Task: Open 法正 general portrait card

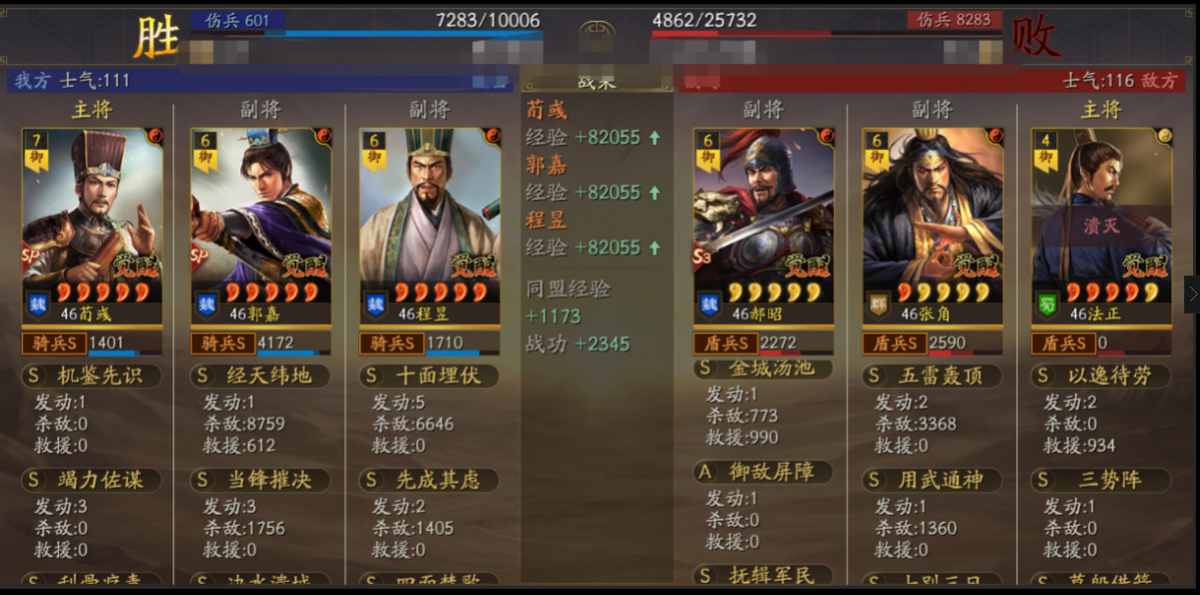Action: pos(1102,226)
